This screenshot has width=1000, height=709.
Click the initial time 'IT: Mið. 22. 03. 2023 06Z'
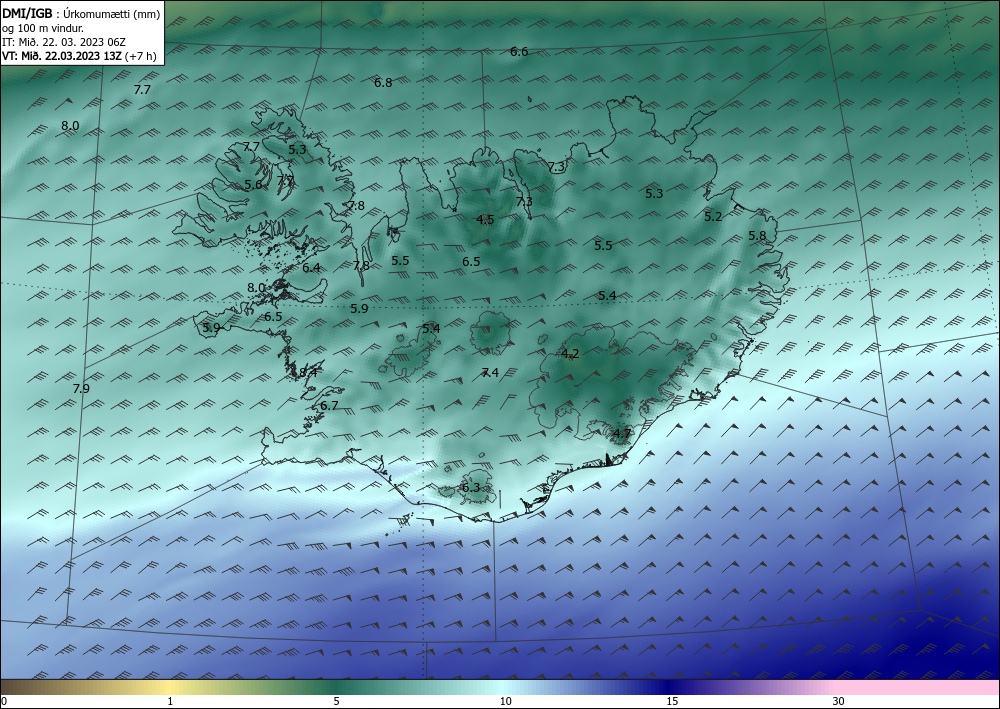tap(64, 42)
